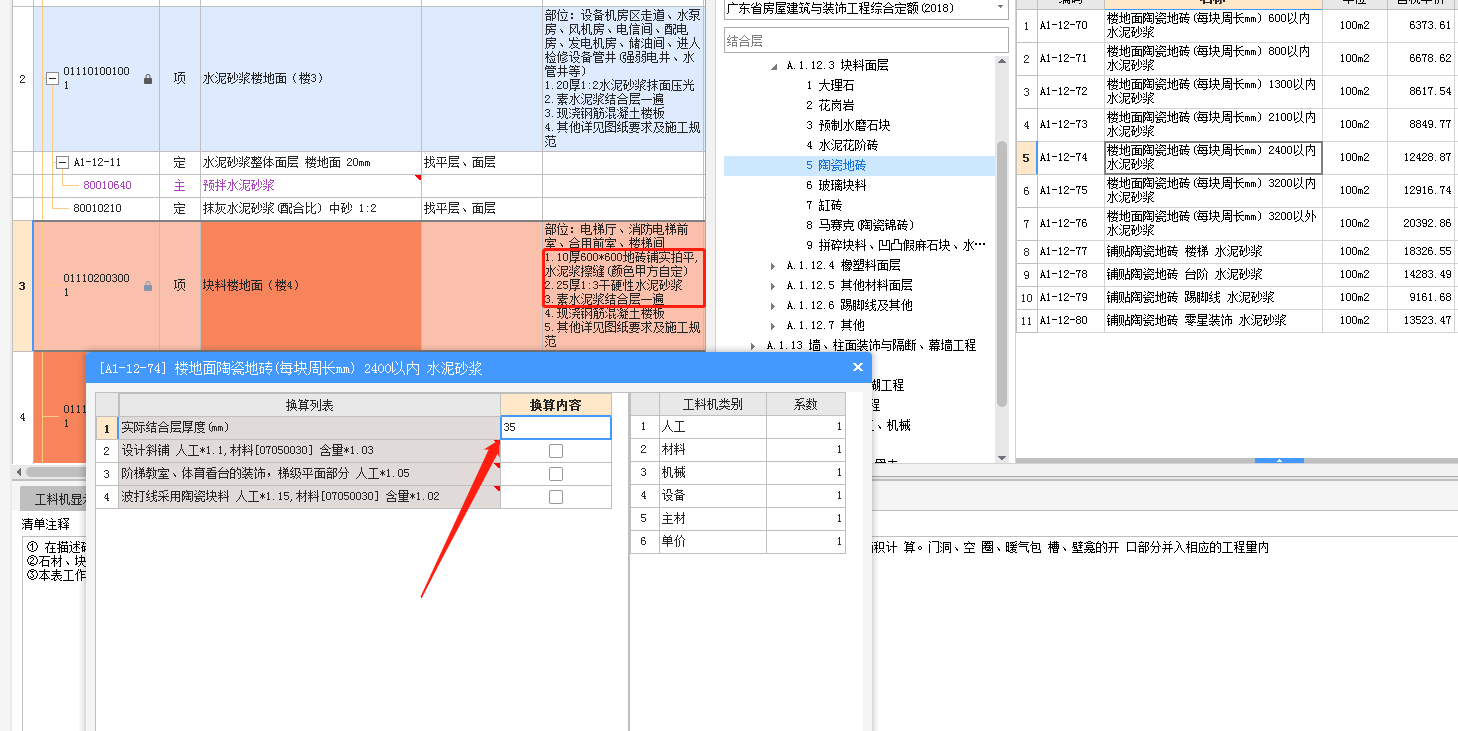Click the quota tree scrollbar up arrow

tap(1002, 63)
